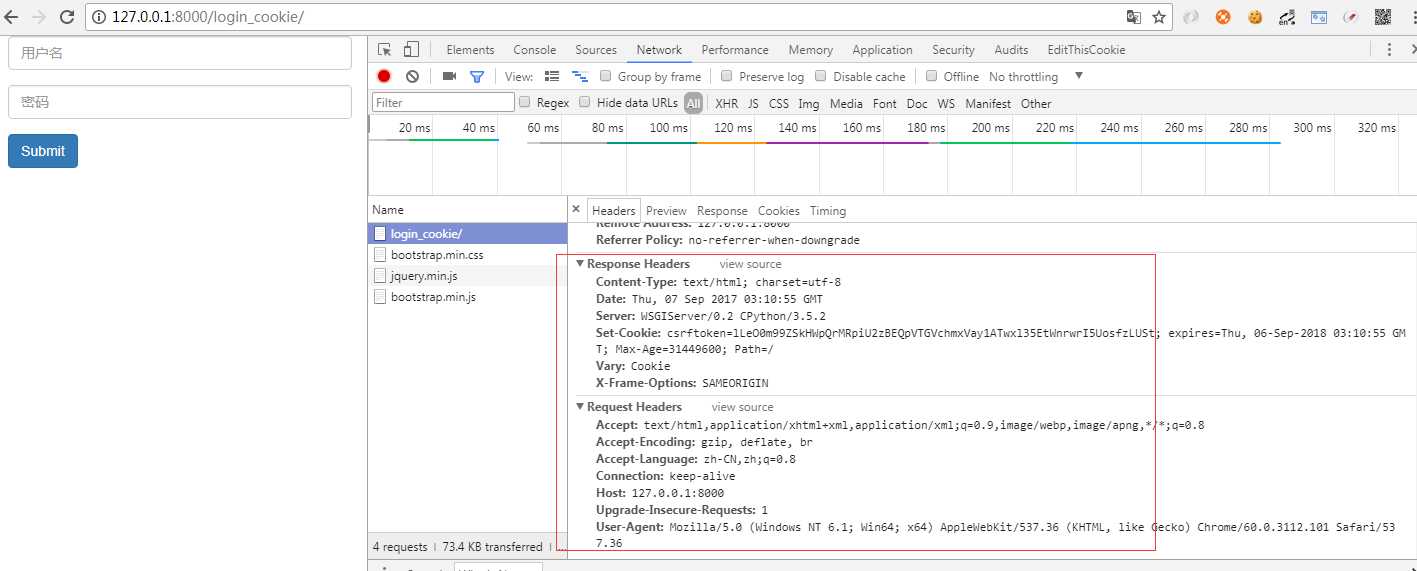Check Hide data URLs
The width and height of the screenshot is (1417, 571).
(x=585, y=102)
